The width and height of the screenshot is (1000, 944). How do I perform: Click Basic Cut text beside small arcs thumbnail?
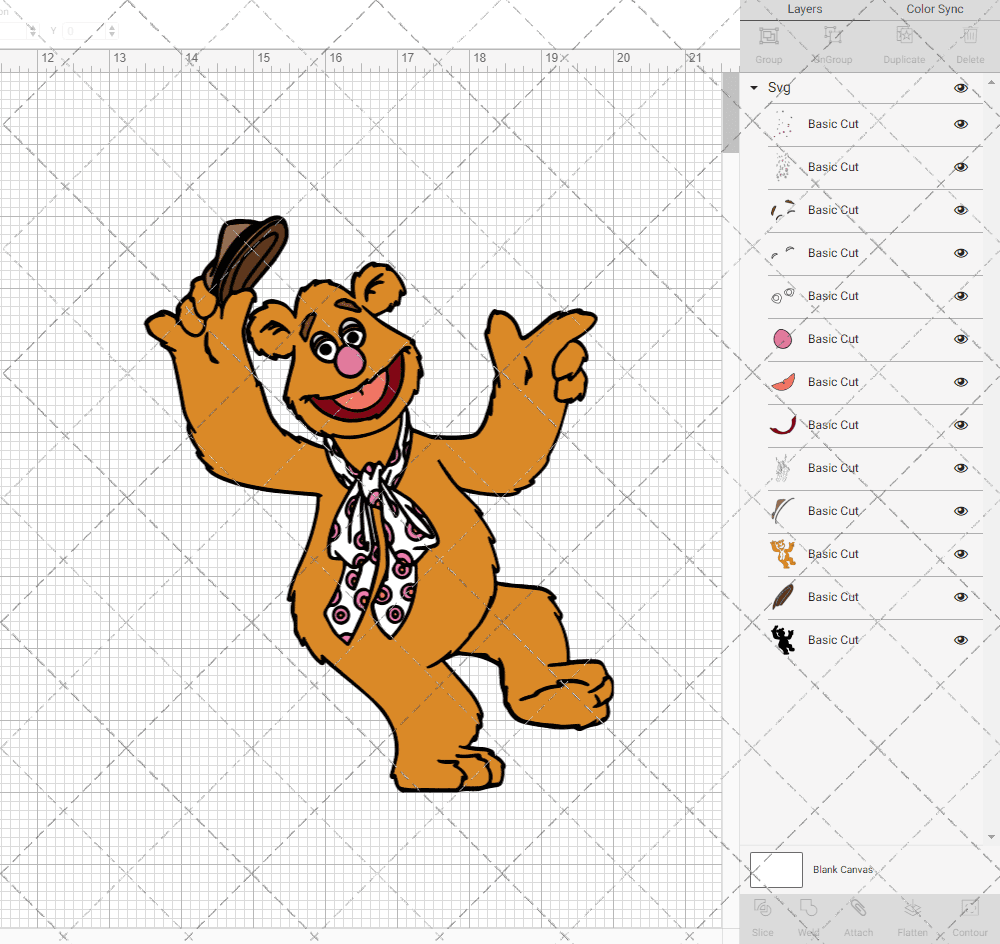[x=833, y=253]
